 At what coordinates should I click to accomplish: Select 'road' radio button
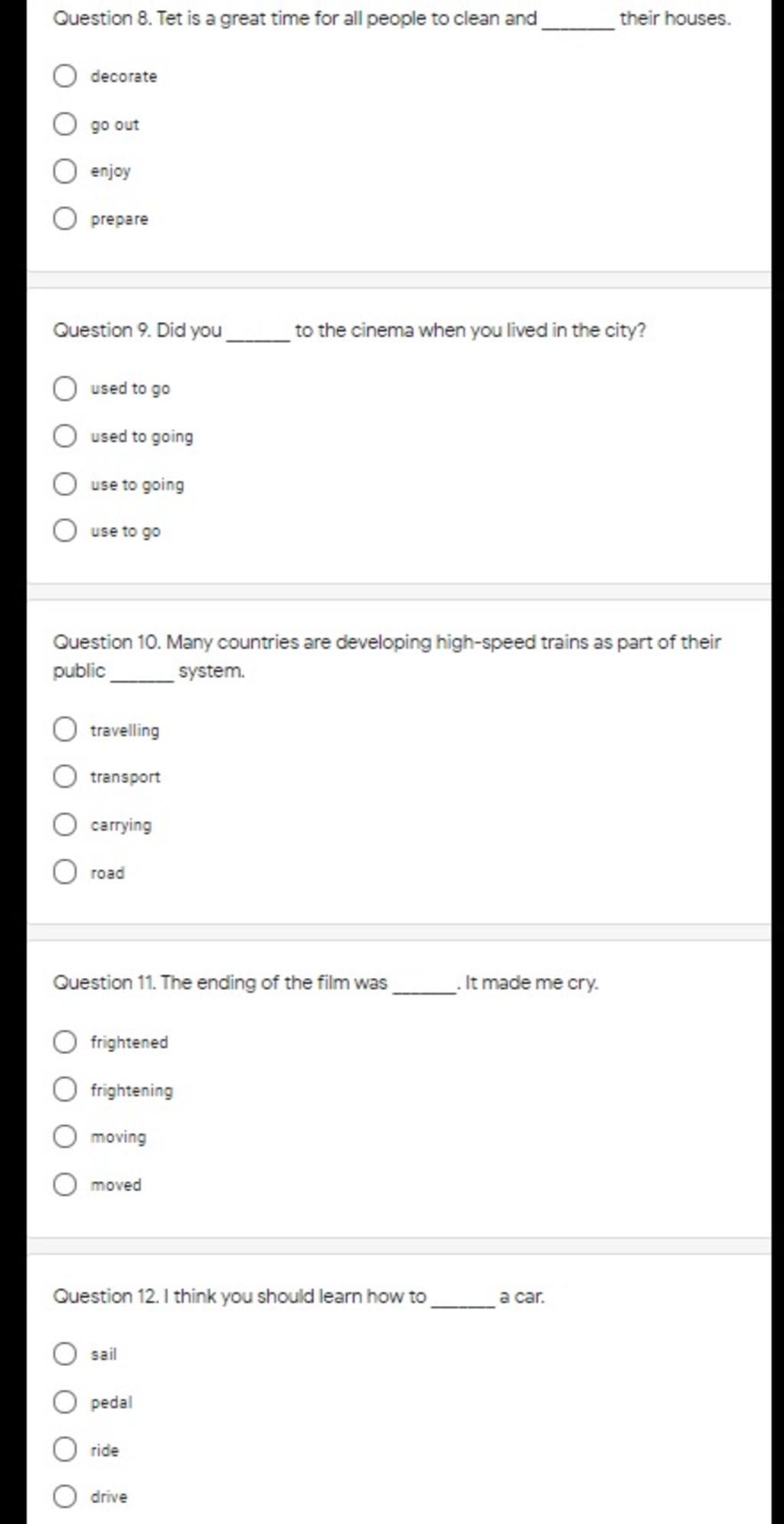[65, 872]
